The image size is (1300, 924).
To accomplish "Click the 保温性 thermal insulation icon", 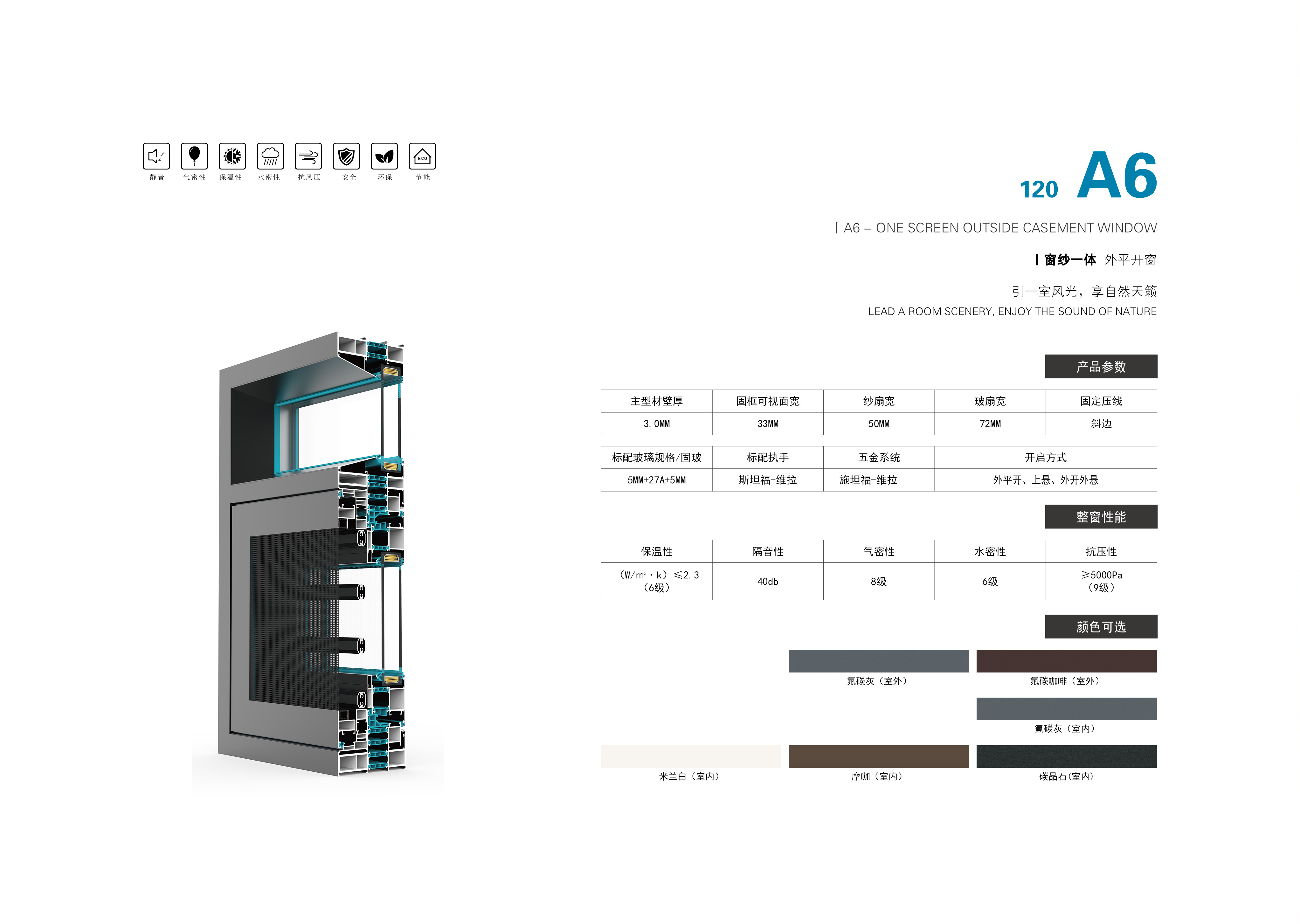I will click(x=232, y=156).
